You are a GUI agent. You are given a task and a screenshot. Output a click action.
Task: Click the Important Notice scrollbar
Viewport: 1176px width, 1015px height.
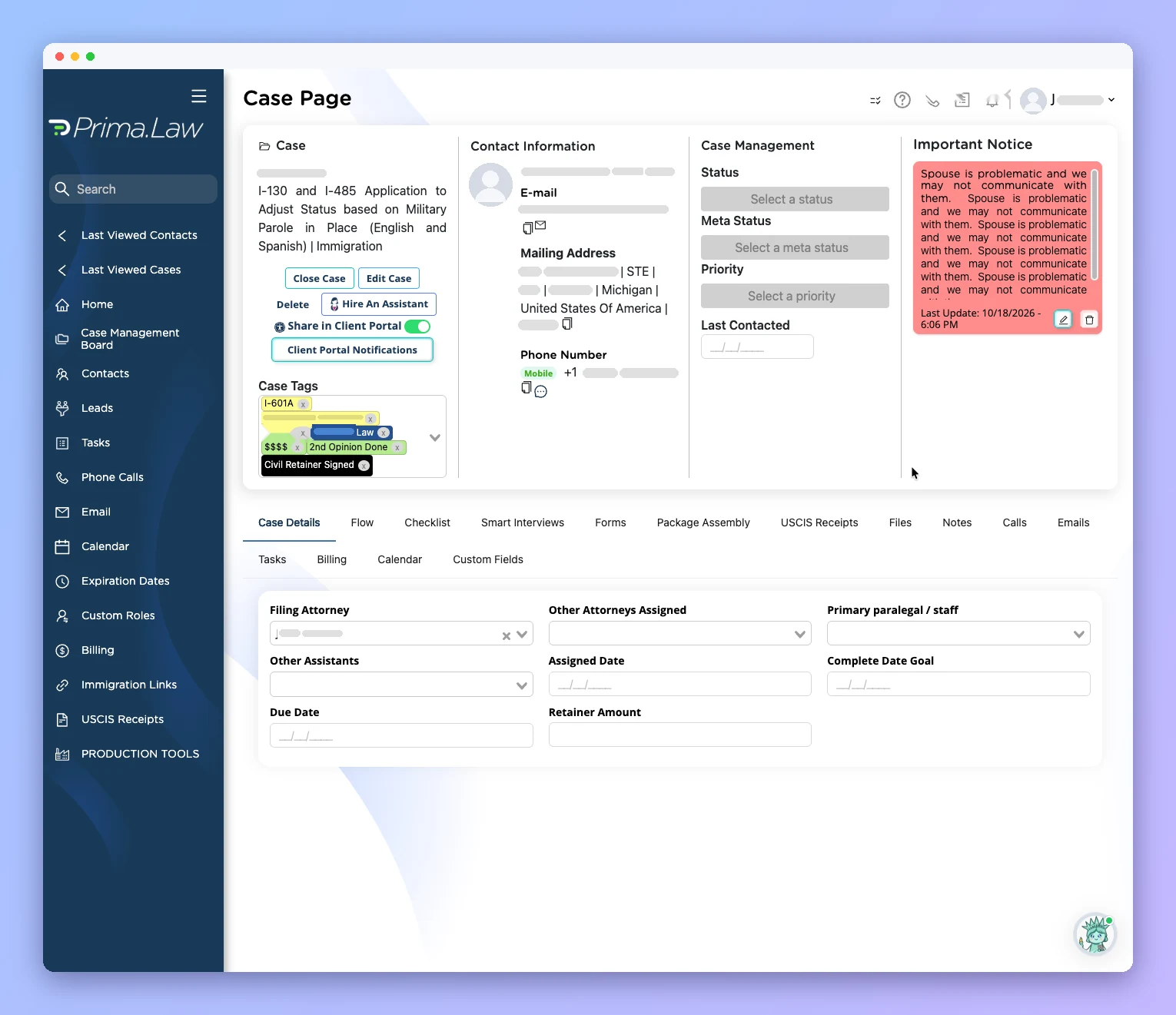(x=1095, y=225)
